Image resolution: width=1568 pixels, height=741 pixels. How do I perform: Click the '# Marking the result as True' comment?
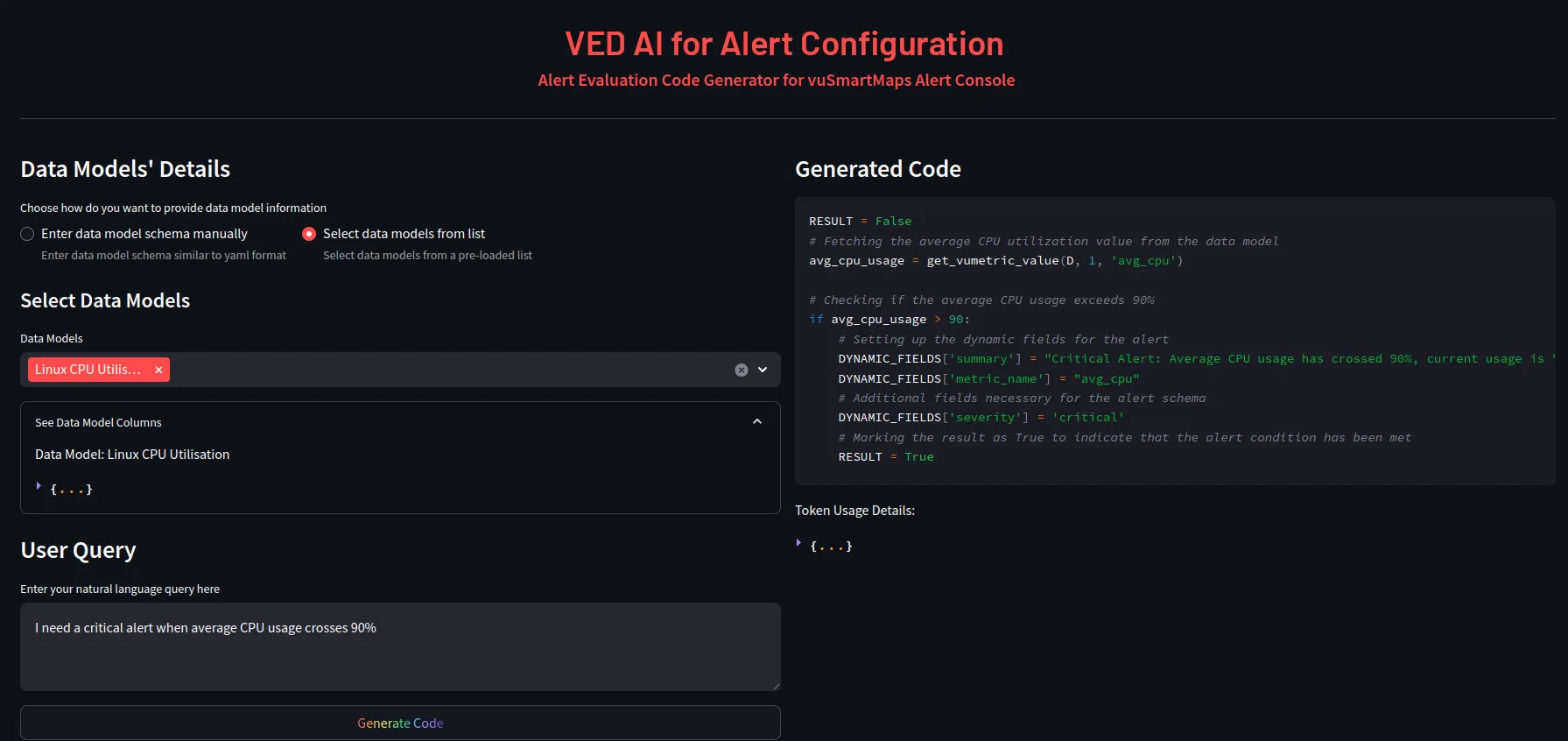pyautogui.click(x=1125, y=438)
